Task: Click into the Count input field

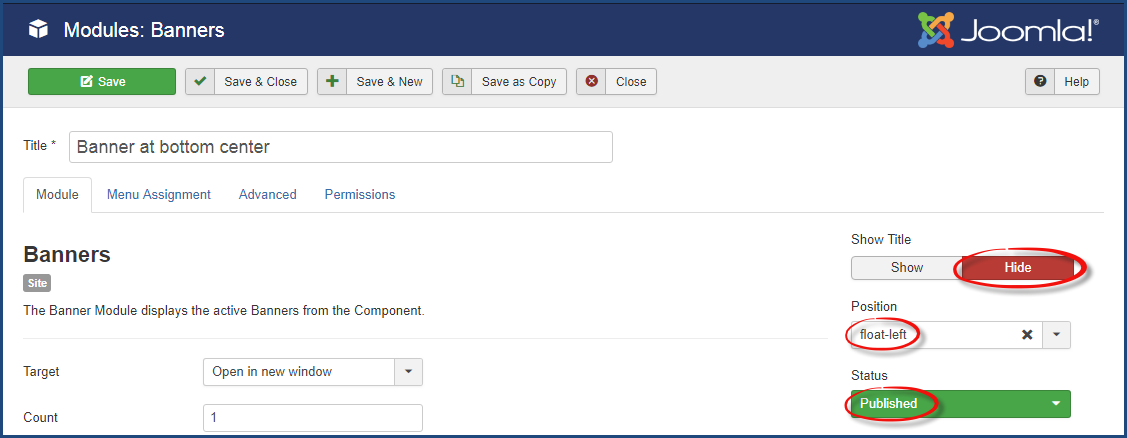Action: click(313, 417)
